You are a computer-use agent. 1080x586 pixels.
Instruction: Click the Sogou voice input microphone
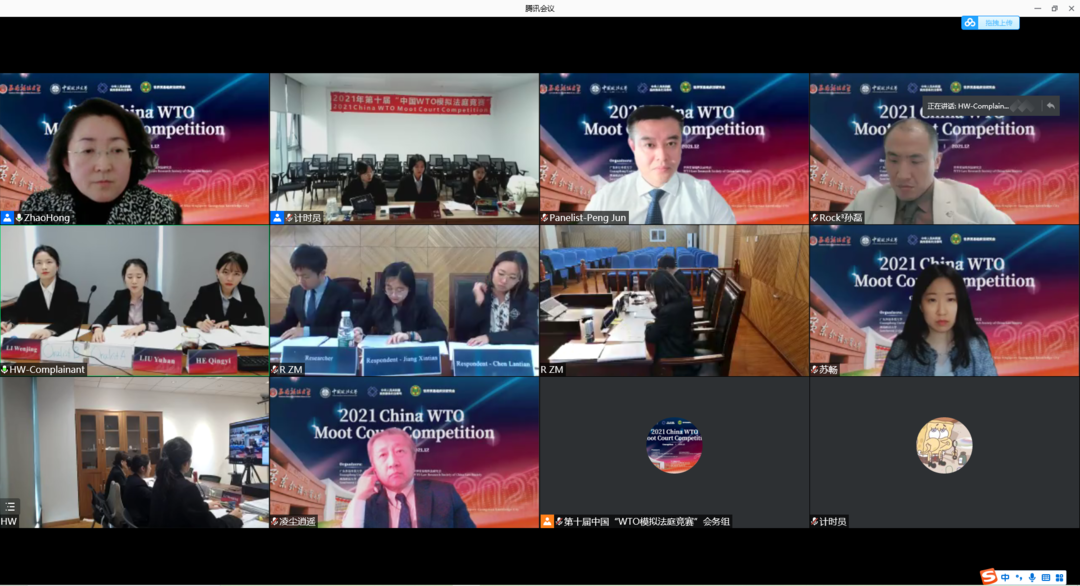[1032, 577]
